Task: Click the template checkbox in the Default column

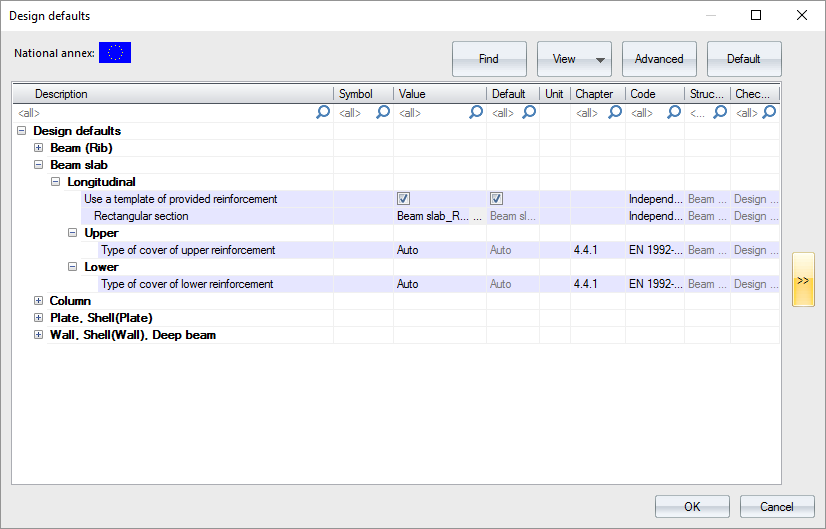Action: 496,199
